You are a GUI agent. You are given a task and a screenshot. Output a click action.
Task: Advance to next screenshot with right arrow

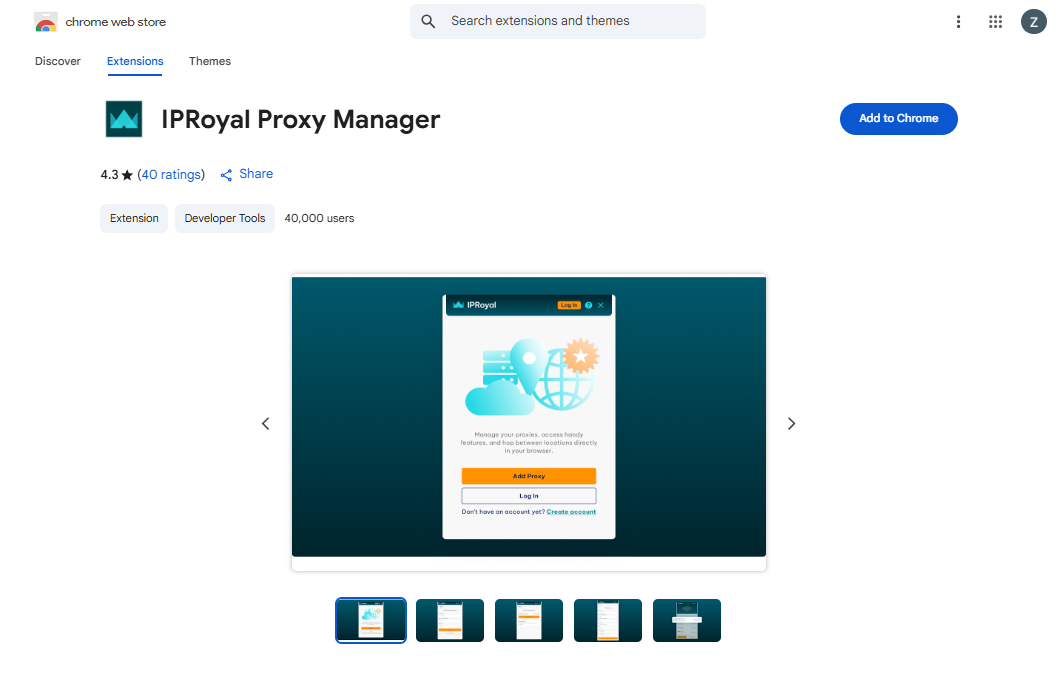[791, 423]
